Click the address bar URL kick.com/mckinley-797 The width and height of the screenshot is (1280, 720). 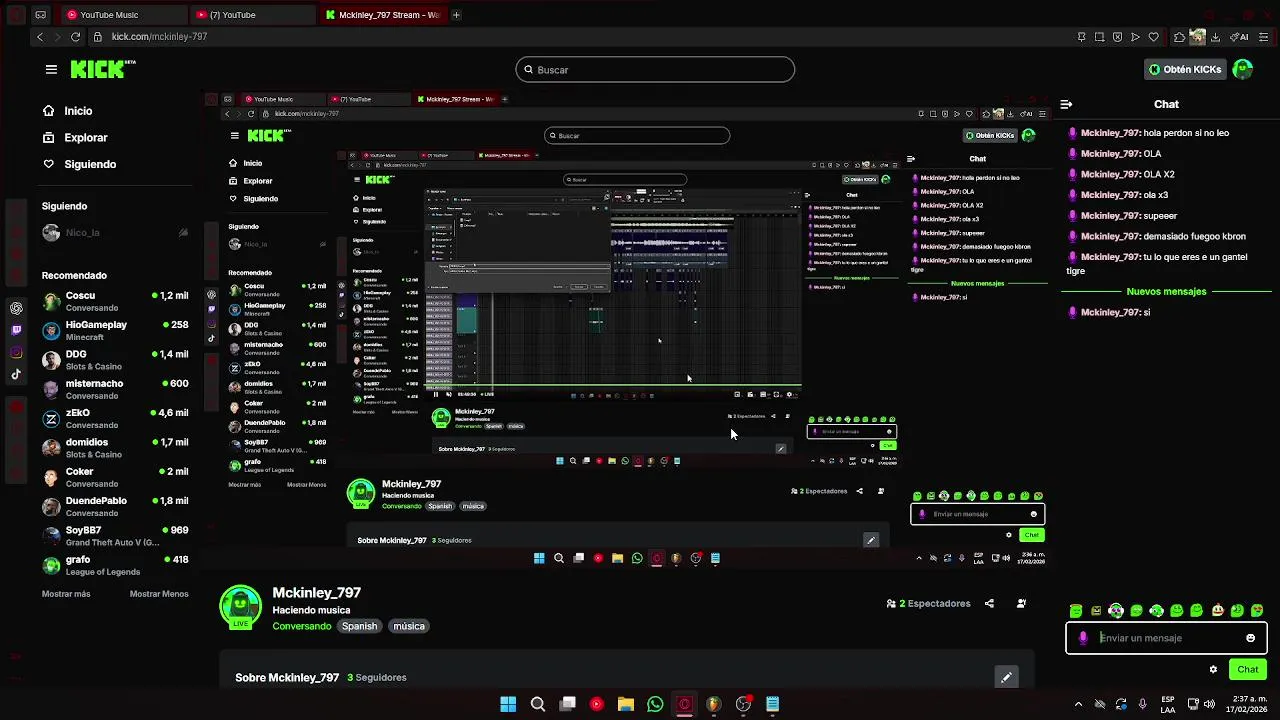tap(159, 37)
